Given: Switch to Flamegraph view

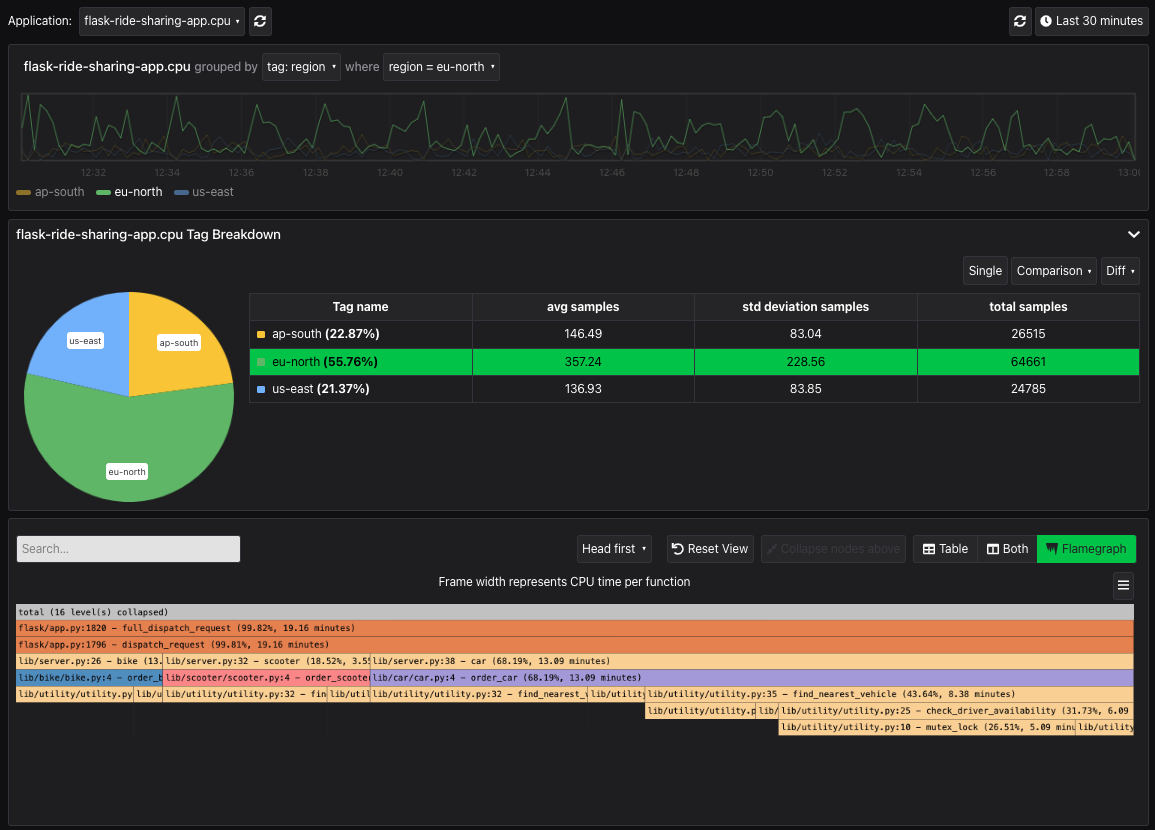Looking at the screenshot, I should 1086,549.
